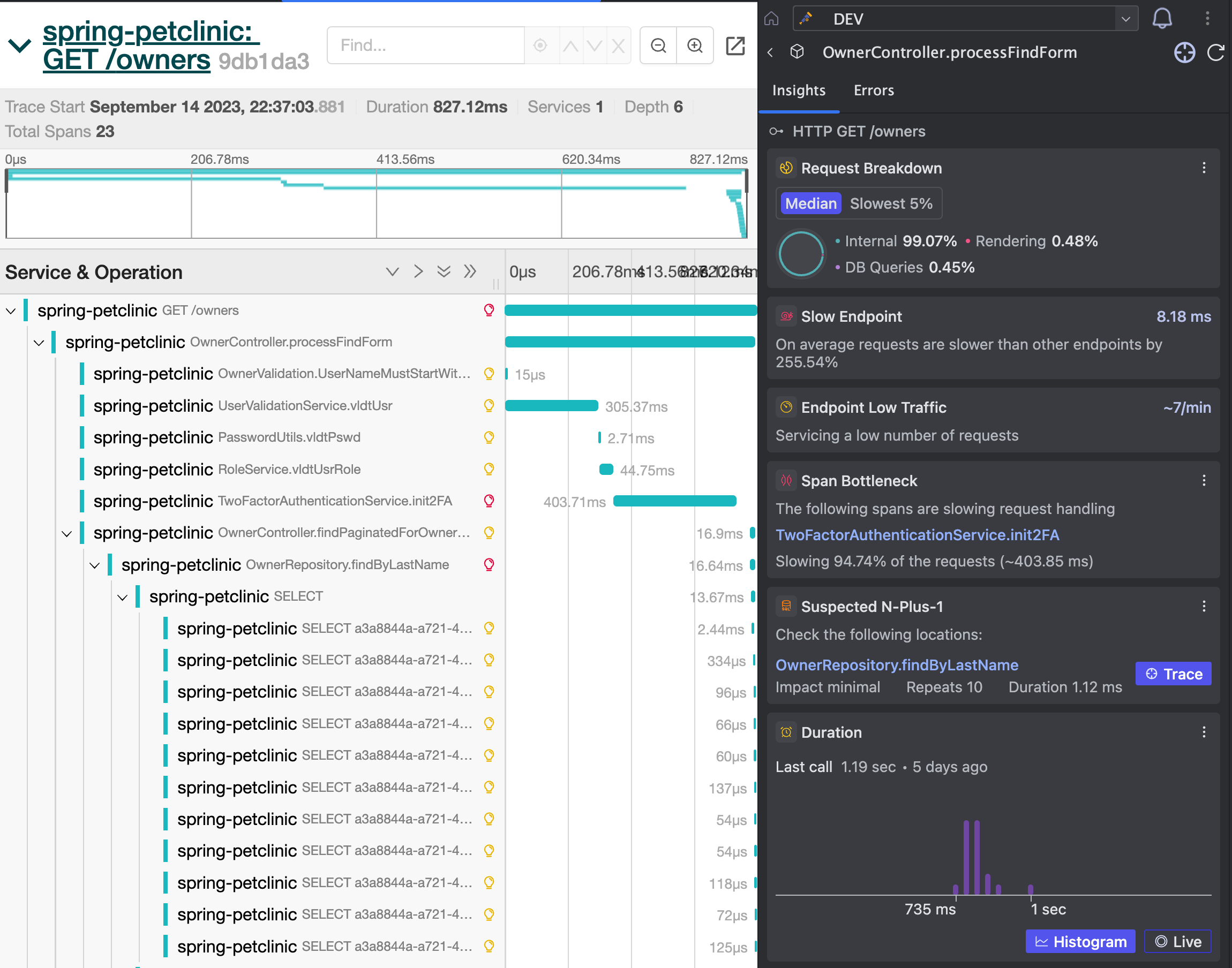This screenshot has width=1232, height=968.
Task: Open Duration card options menu
Action: coord(1204,732)
